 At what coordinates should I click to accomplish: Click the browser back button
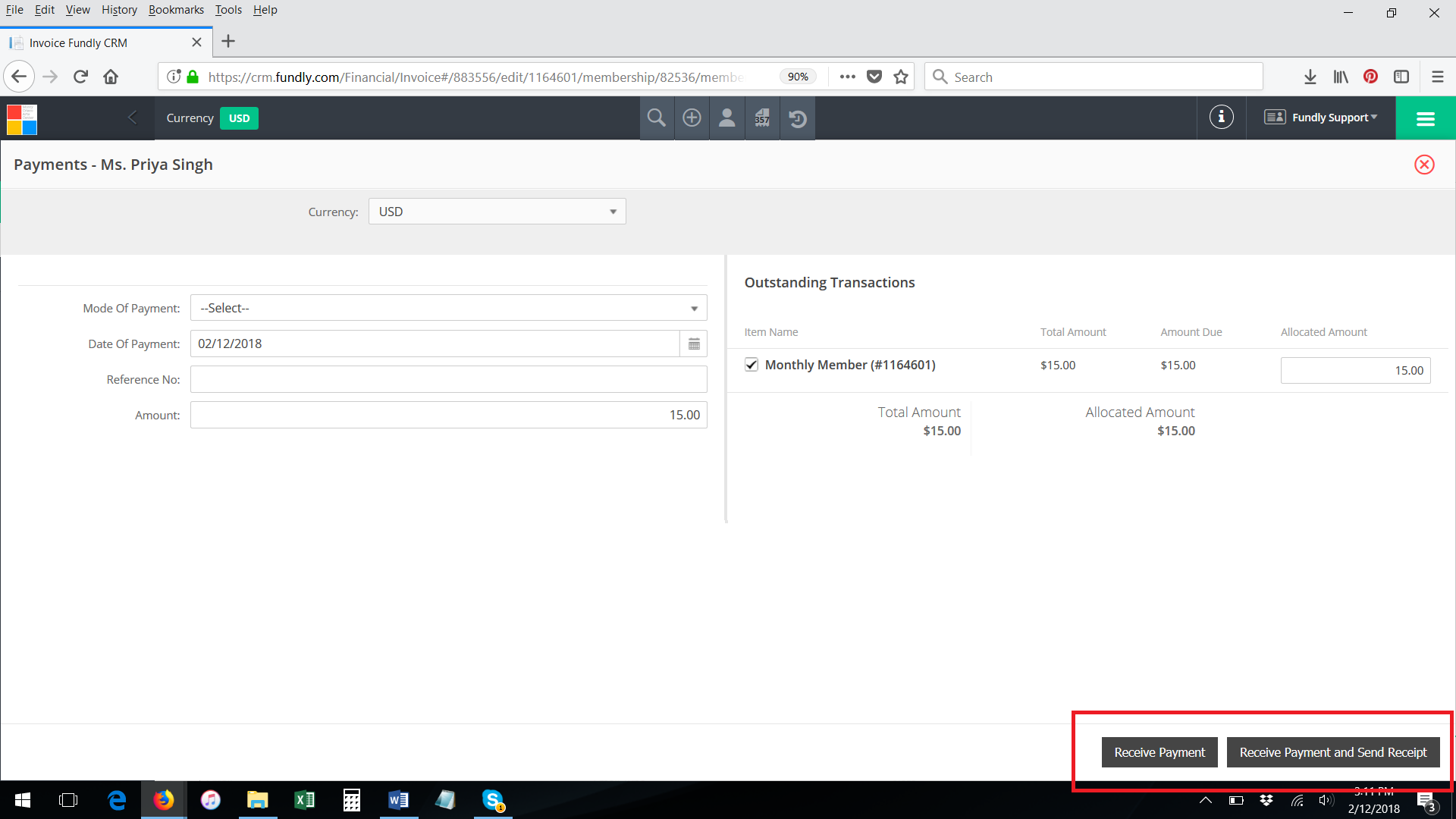click(19, 77)
